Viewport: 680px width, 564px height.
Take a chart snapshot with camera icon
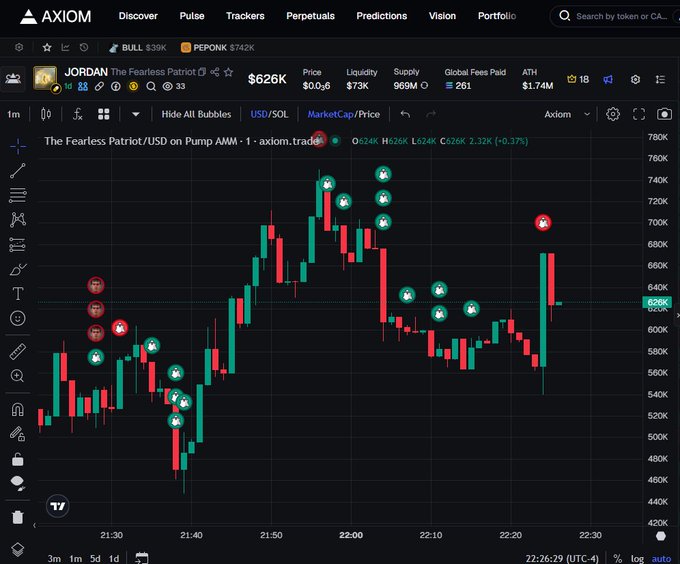click(664, 114)
